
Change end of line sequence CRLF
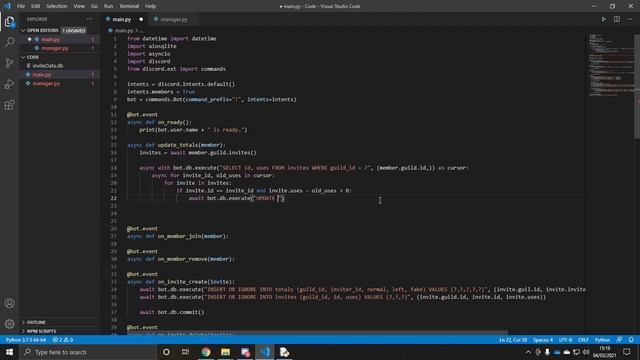click(x=583, y=340)
